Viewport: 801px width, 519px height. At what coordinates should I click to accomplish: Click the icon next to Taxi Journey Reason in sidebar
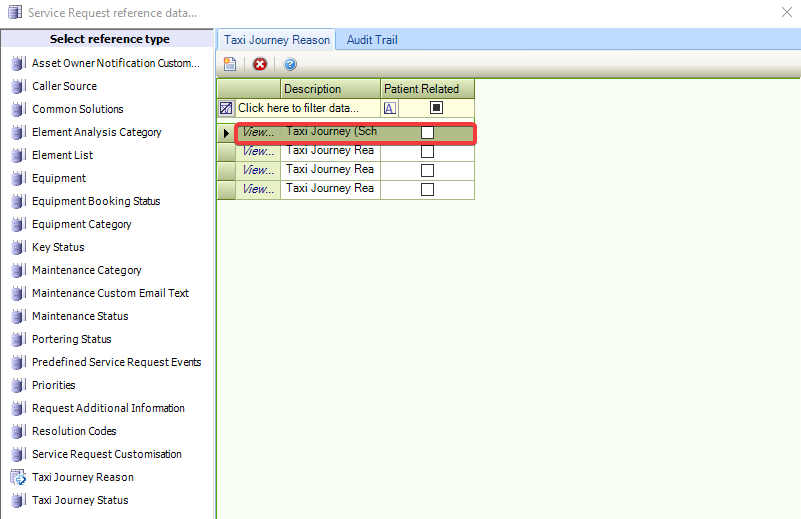click(17, 477)
